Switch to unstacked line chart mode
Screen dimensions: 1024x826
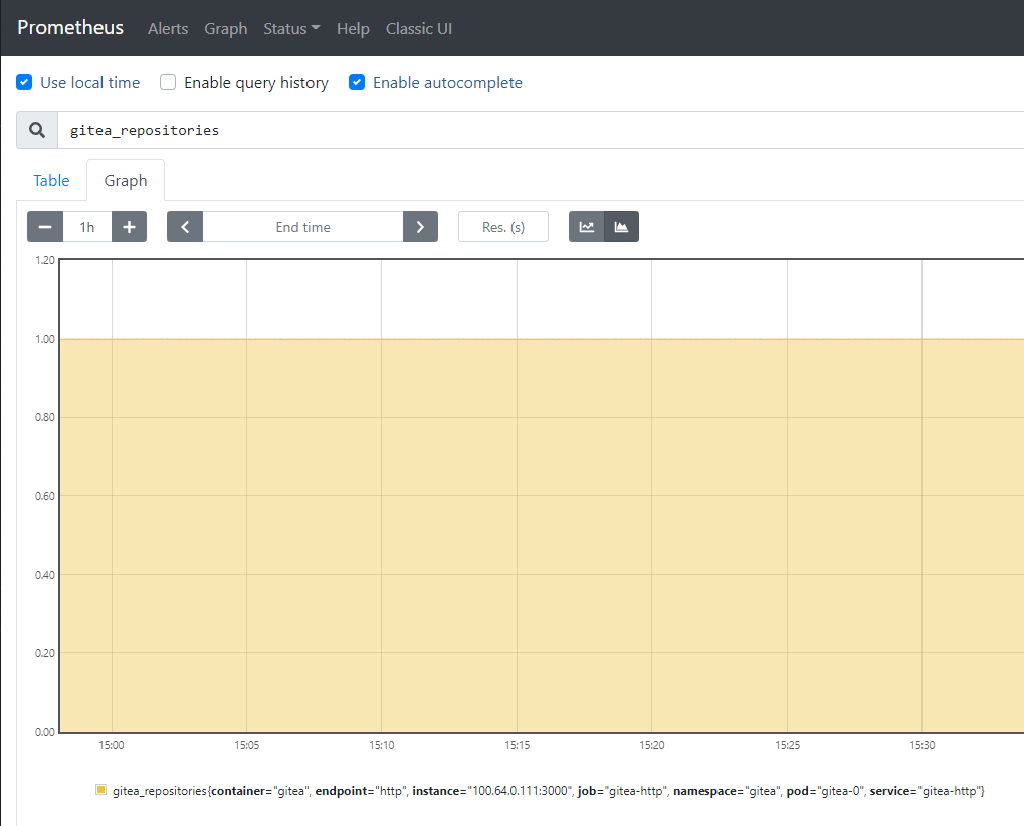pos(586,227)
